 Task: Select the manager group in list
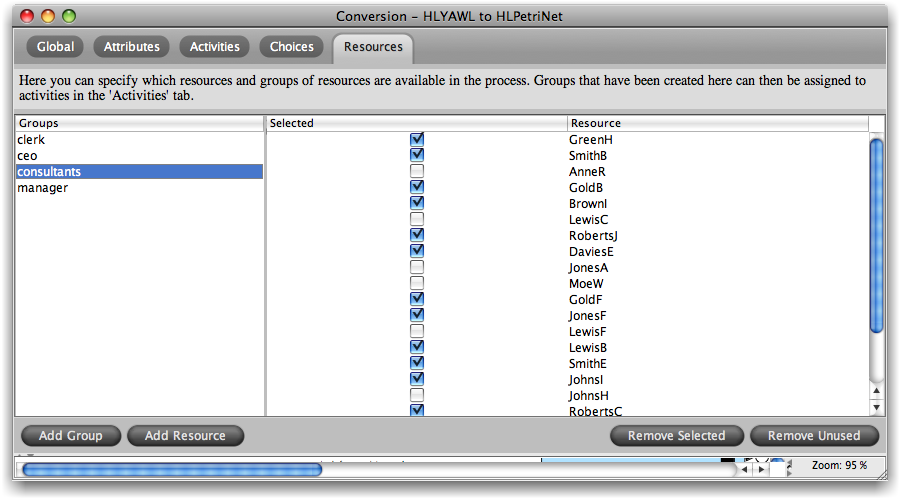(x=43, y=188)
